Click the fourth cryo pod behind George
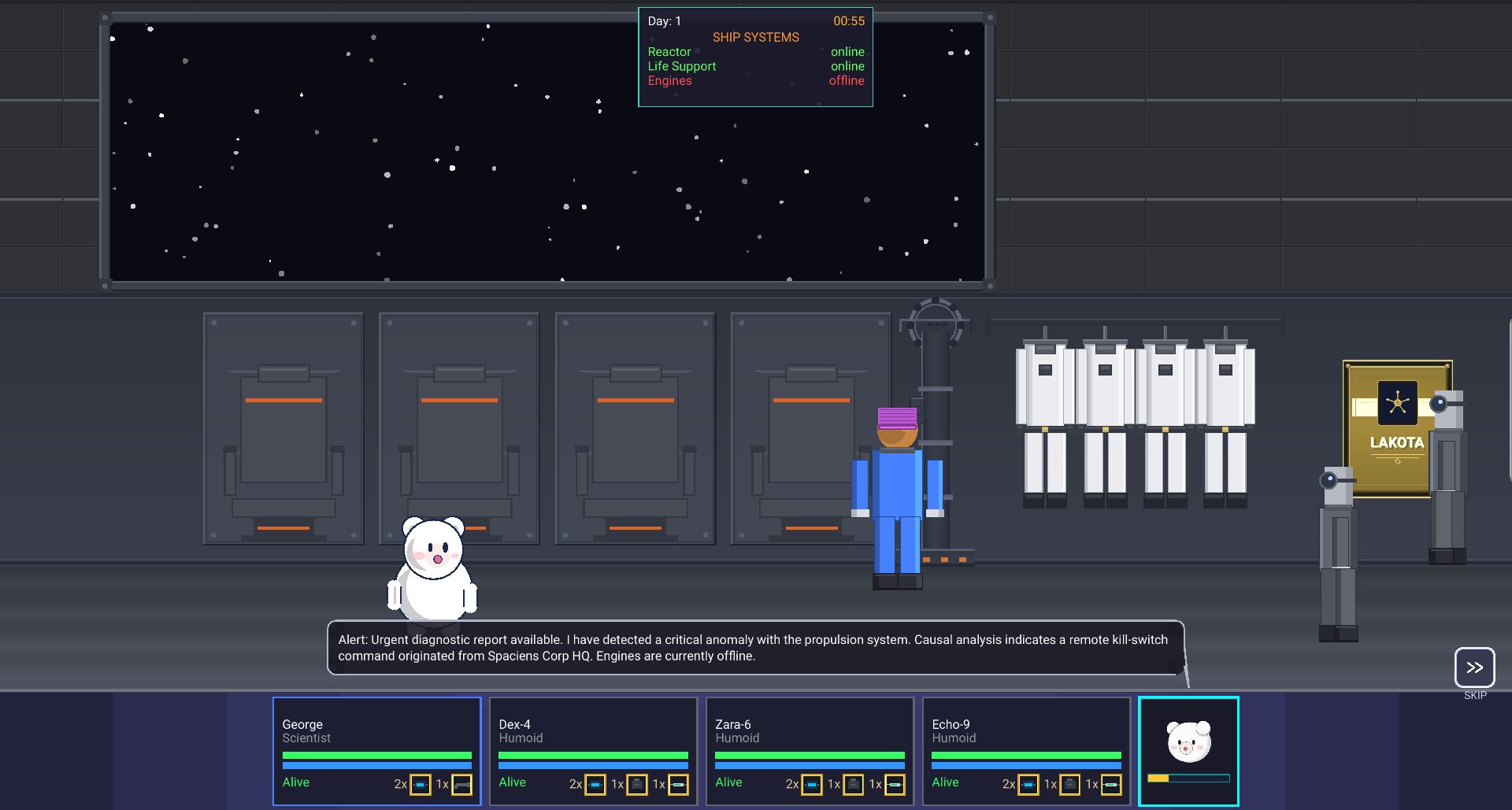 (811, 428)
